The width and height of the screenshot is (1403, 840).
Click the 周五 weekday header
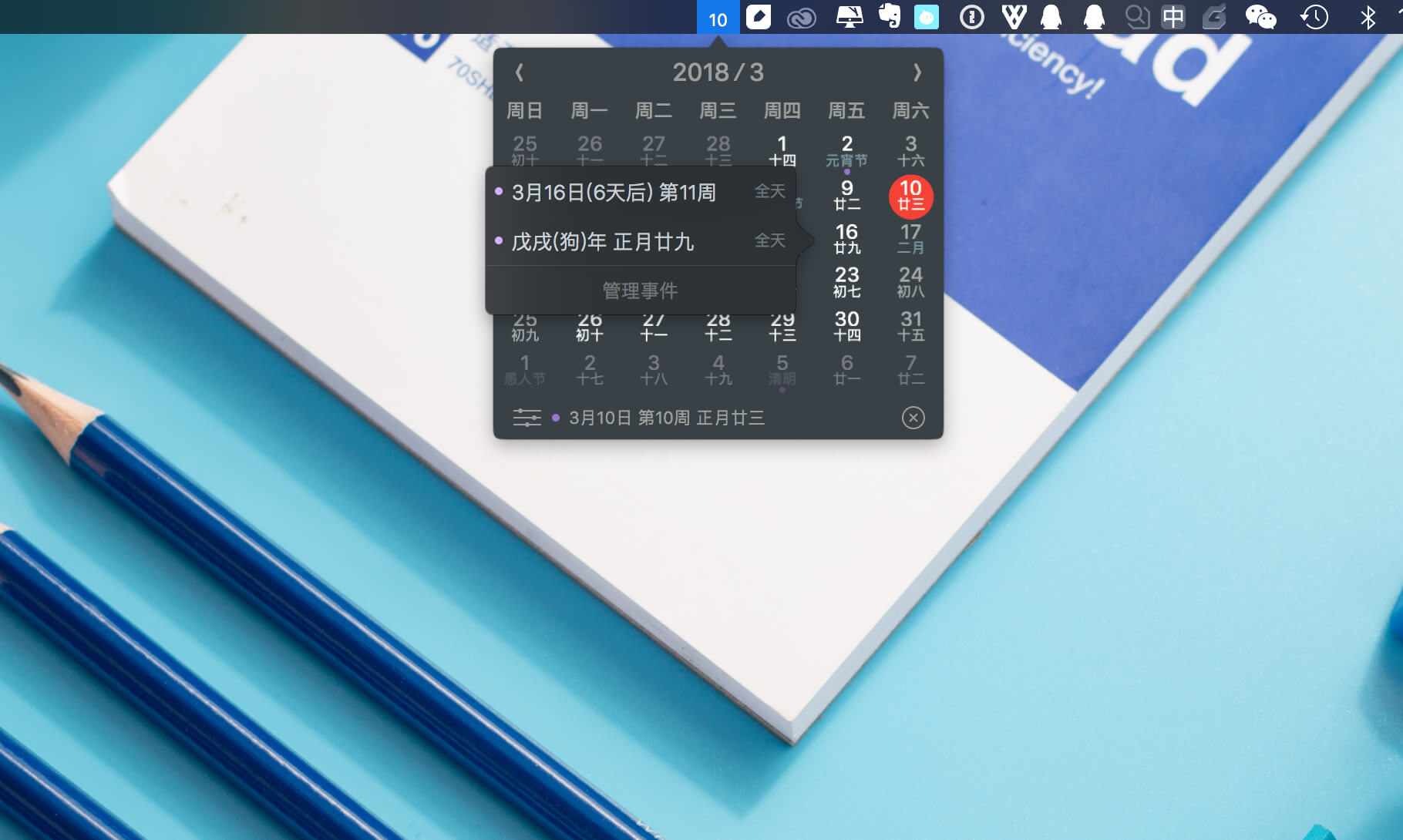(846, 111)
